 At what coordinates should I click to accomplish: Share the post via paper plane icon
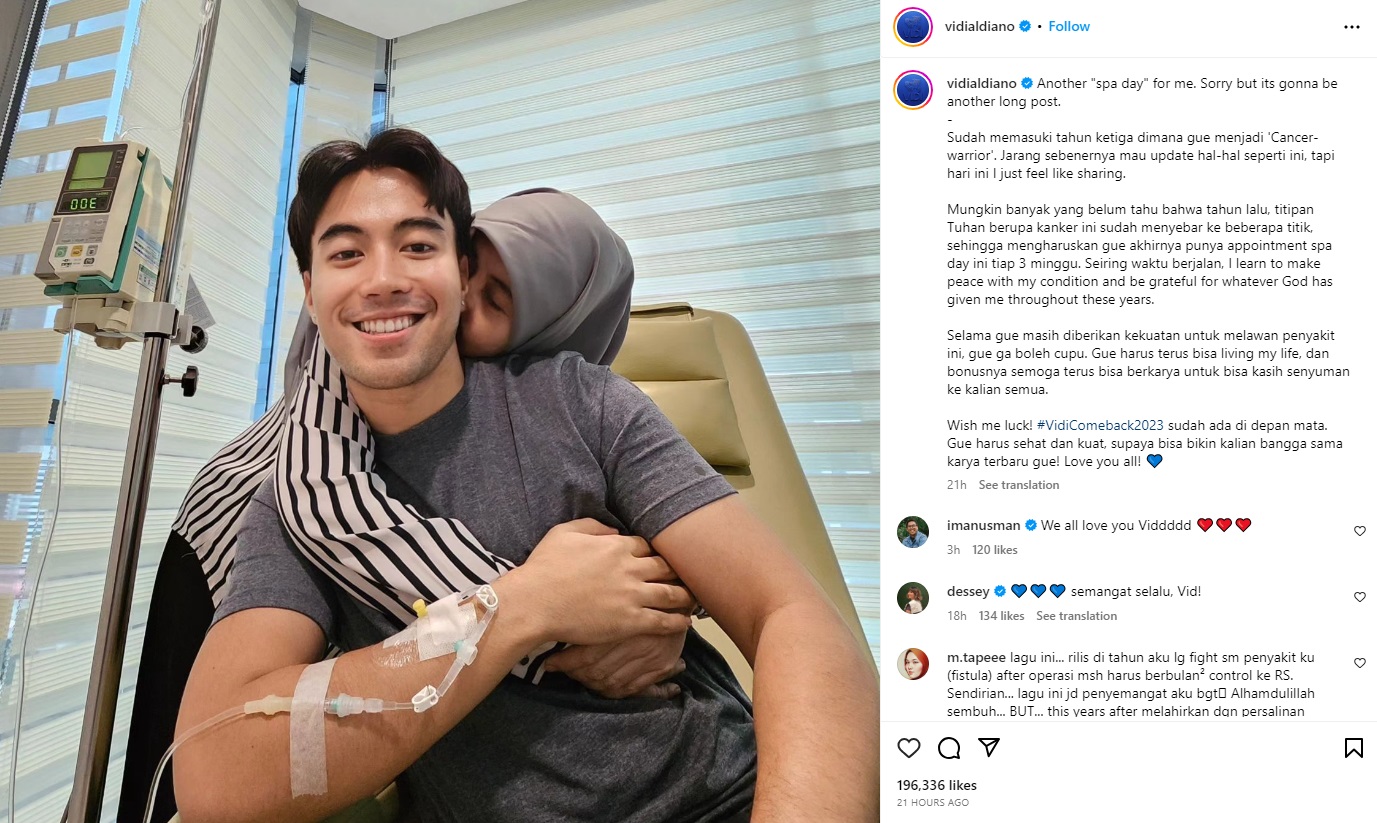[x=989, y=748]
